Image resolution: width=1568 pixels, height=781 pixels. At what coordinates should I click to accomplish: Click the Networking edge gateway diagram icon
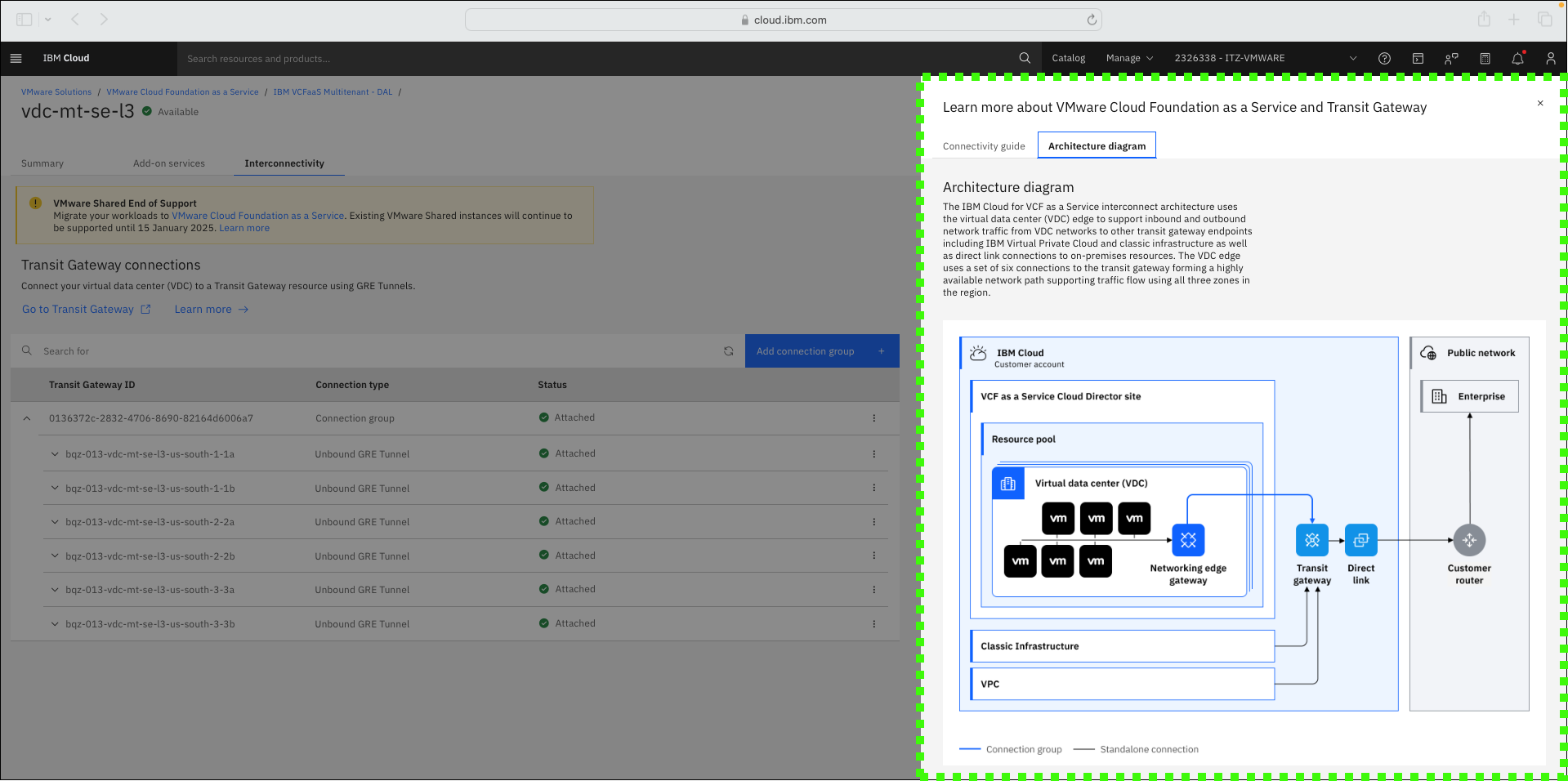tap(1188, 540)
